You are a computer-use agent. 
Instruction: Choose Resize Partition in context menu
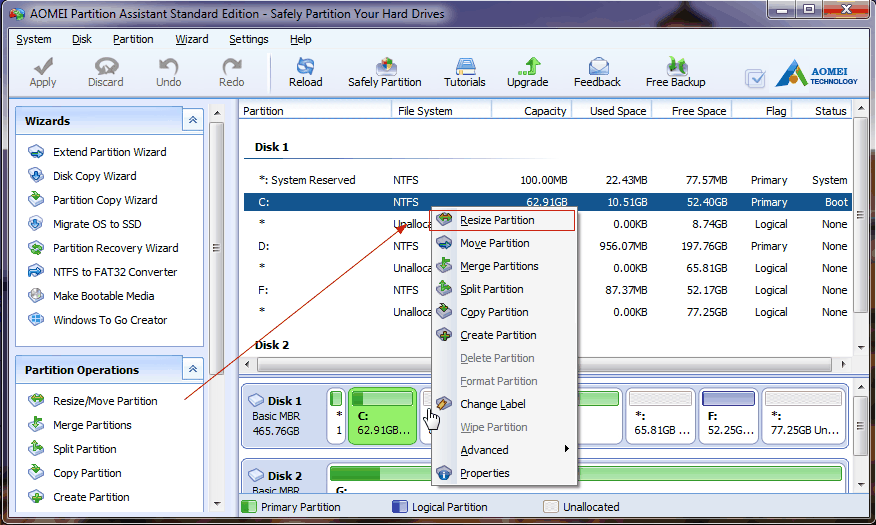click(x=502, y=220)
